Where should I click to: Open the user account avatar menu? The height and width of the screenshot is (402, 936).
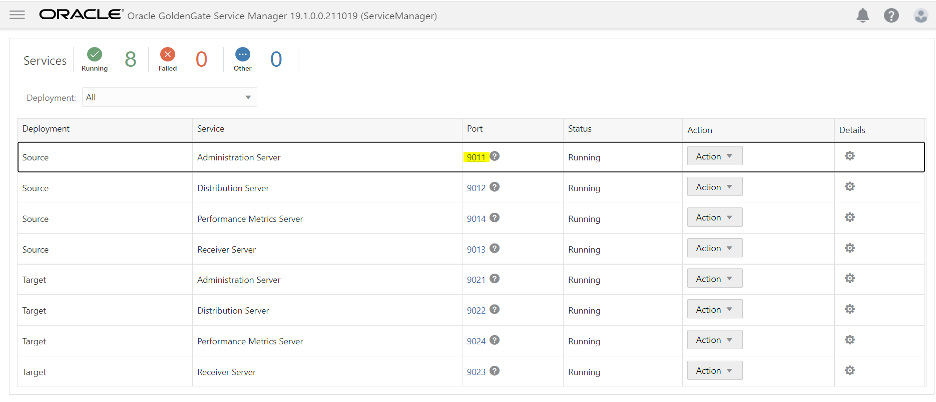(x=920, y=16)
